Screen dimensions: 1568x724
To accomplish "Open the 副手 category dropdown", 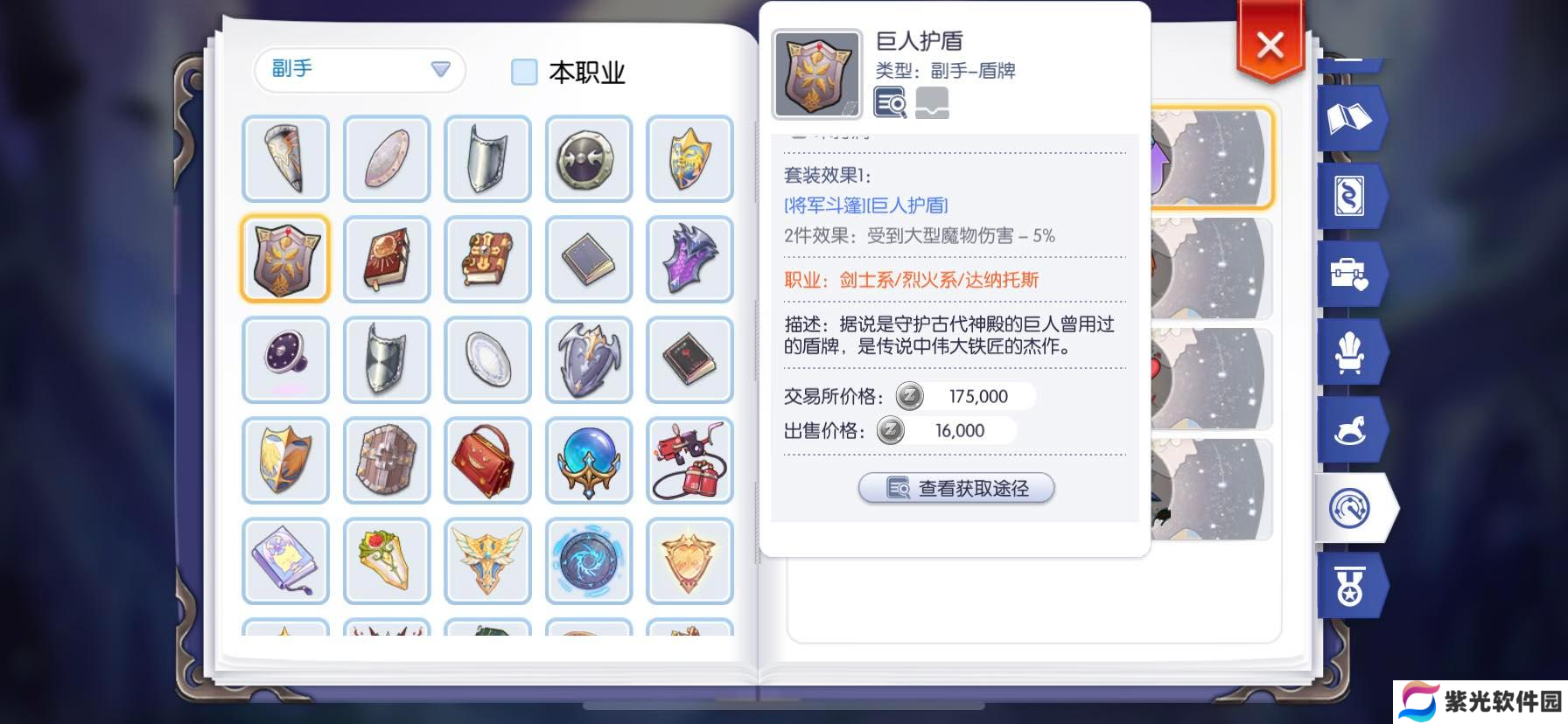I will [360, 70].
